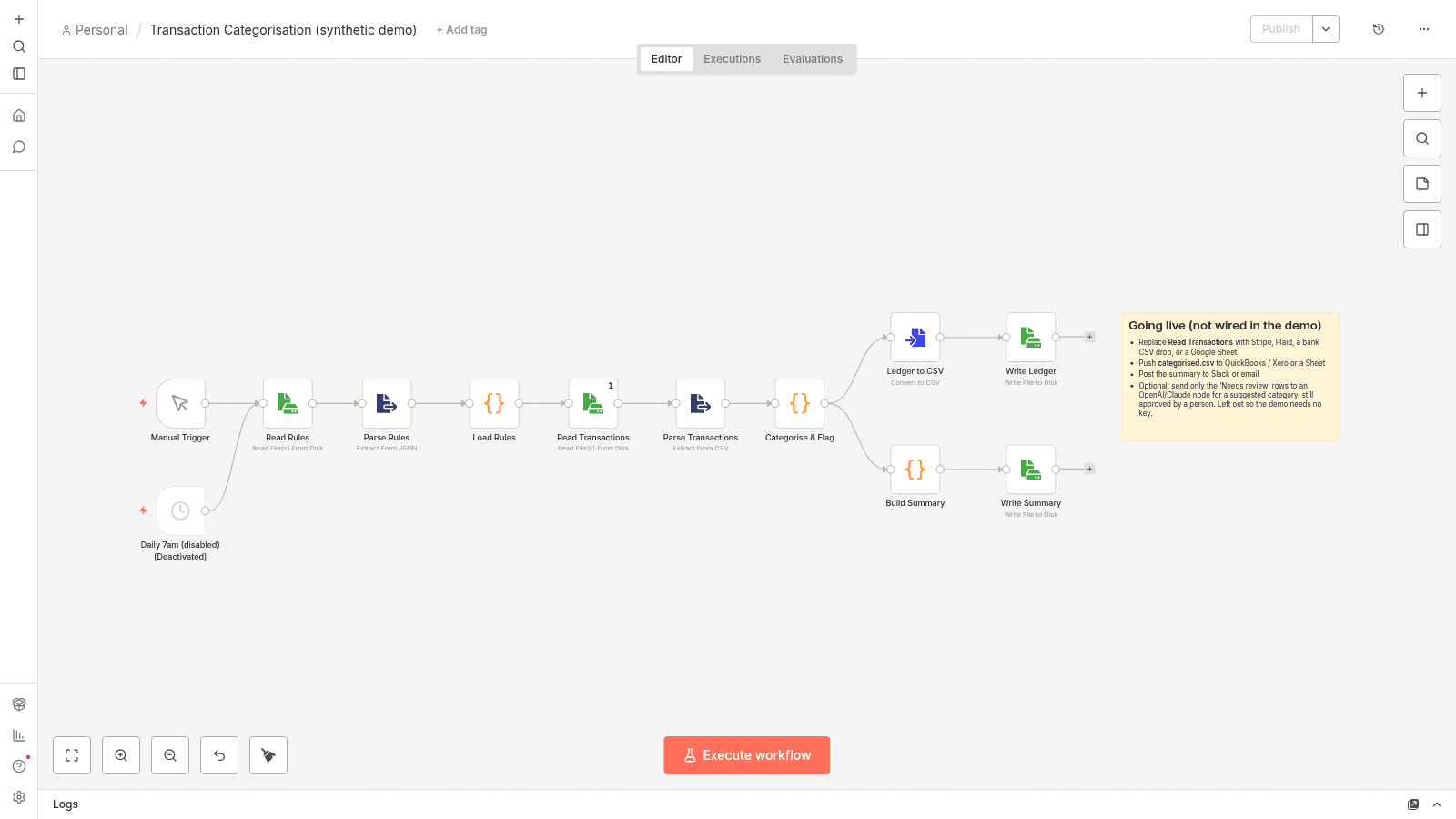Open the workflow more options menu
The image size is (1456, 819).
tap(1424, 29)
